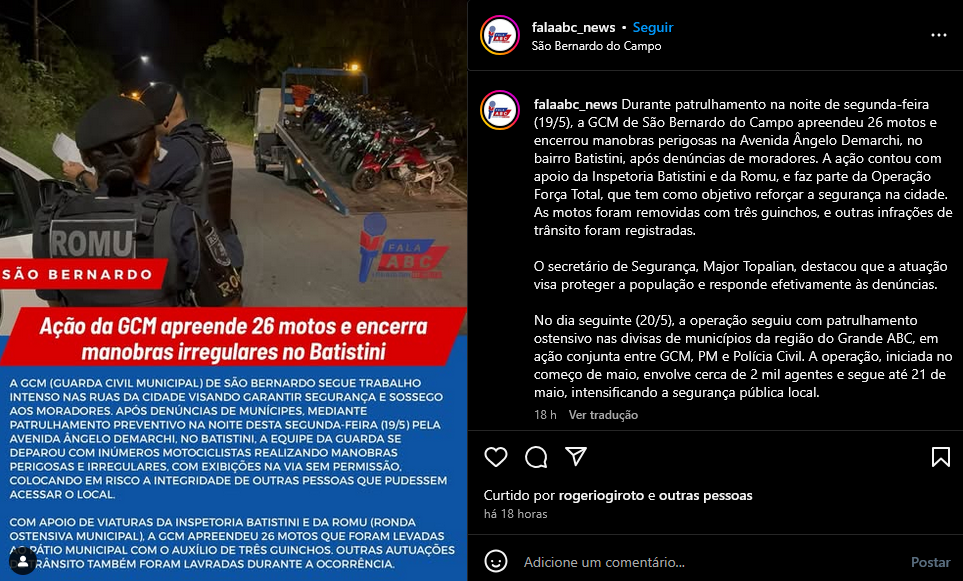Open comments with the speech bubble icon

click(x=536, y=457)
